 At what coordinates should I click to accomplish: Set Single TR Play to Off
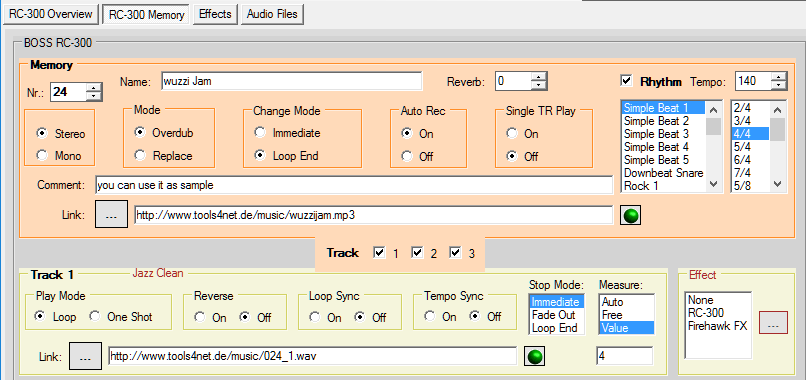tap(511, 156)
